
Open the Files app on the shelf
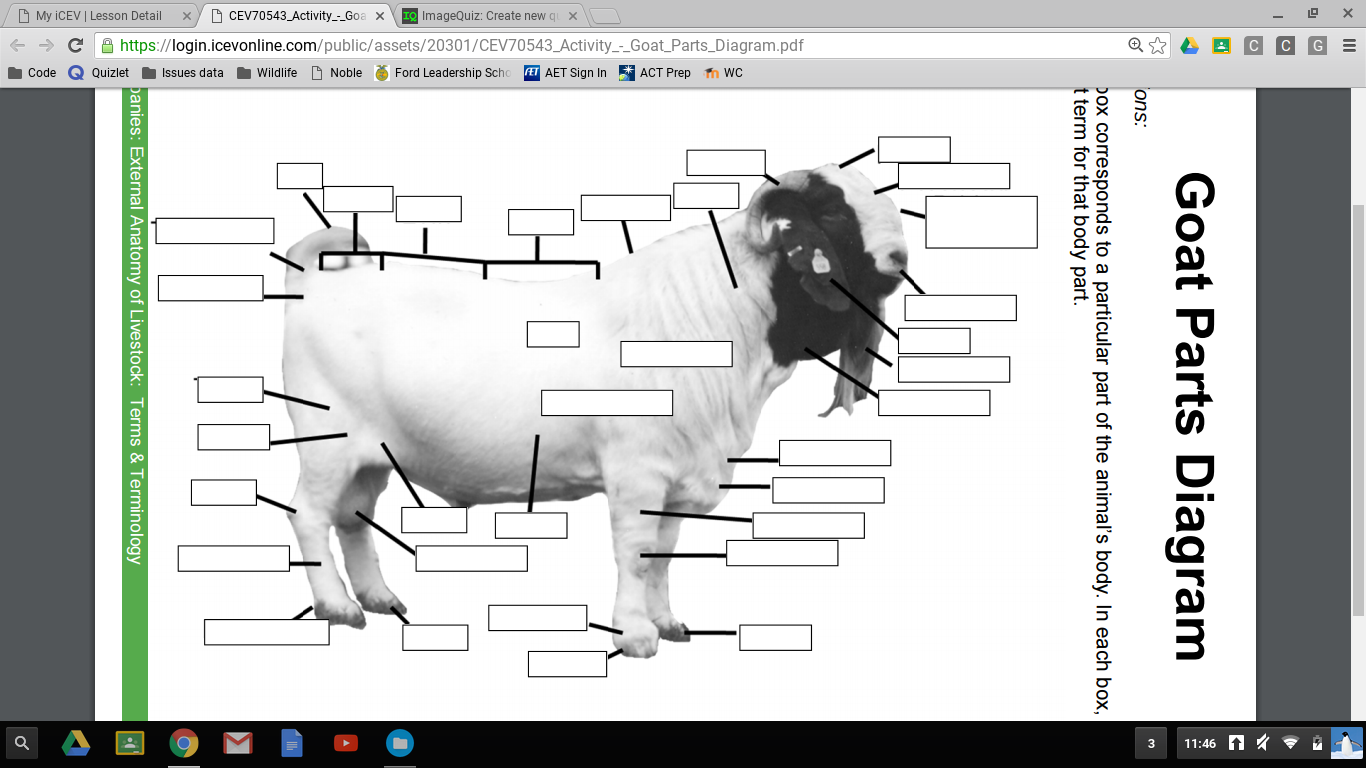point(400,743)
